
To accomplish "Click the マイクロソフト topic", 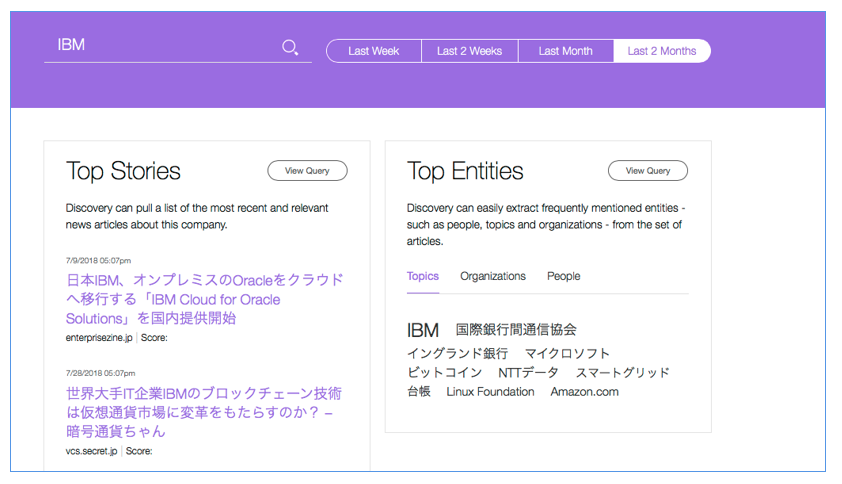I will 567,353.
